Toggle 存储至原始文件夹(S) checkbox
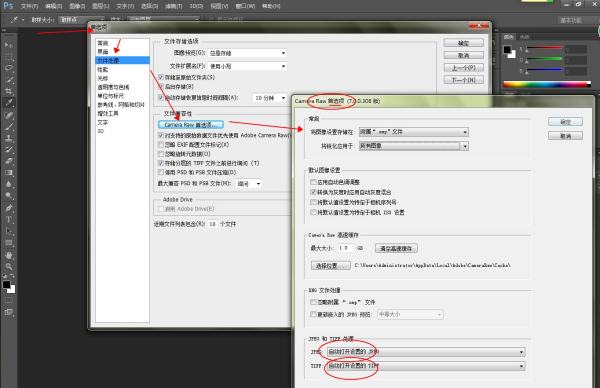The height and width of the screenshot is (388, 600). pyautogui.click(x=161, y=77)
